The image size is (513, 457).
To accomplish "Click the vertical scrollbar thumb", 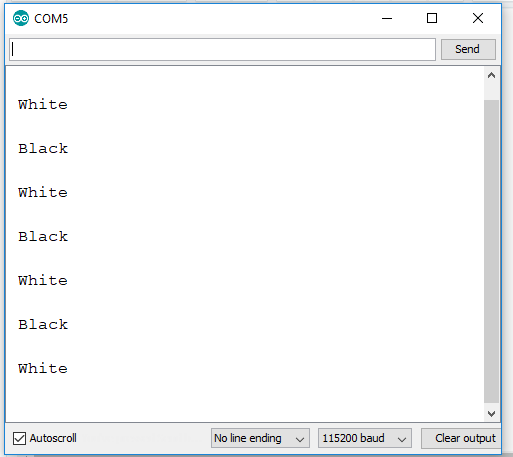I will tap(491, 251).
